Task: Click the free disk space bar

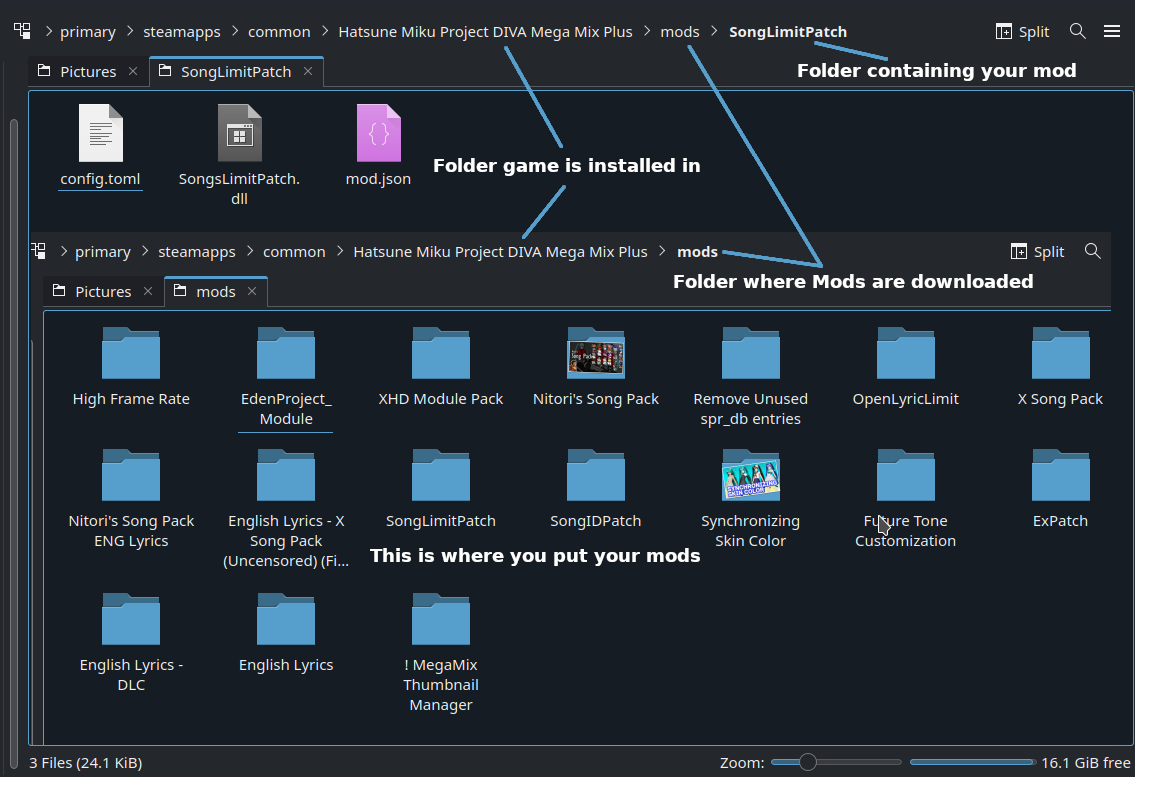Action: 972,762
